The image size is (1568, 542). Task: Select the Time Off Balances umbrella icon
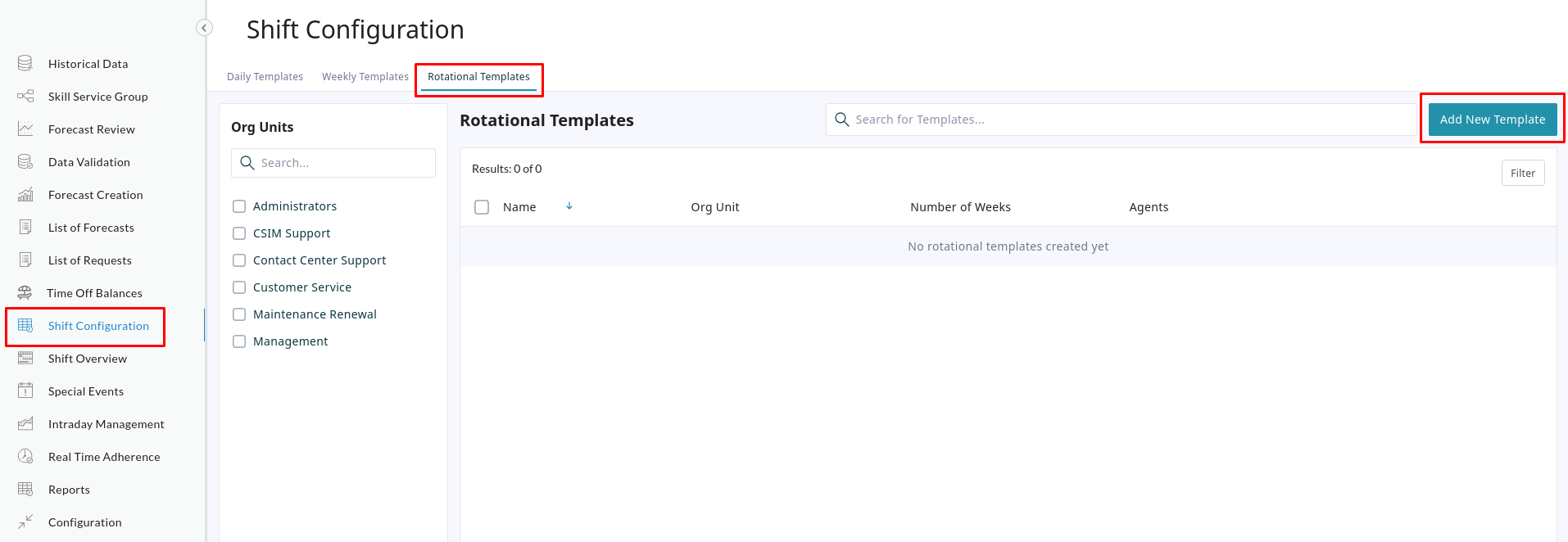pos(25,292)
